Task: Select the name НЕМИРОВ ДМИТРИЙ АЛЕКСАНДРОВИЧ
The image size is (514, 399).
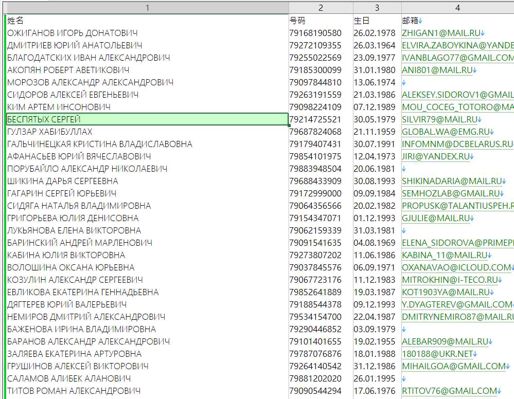Action: coord(86,317)
